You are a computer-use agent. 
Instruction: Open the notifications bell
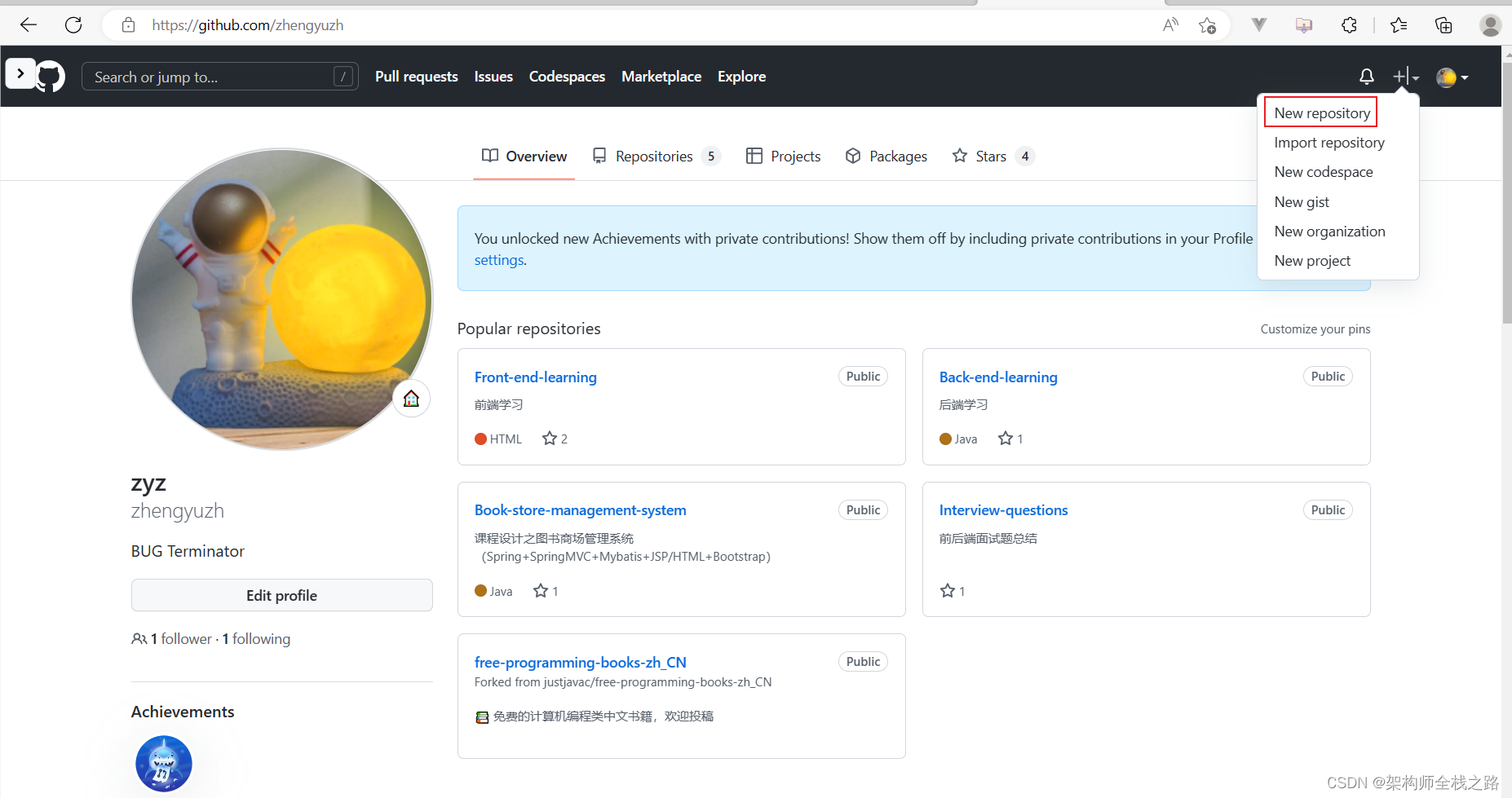point(1367,77)
